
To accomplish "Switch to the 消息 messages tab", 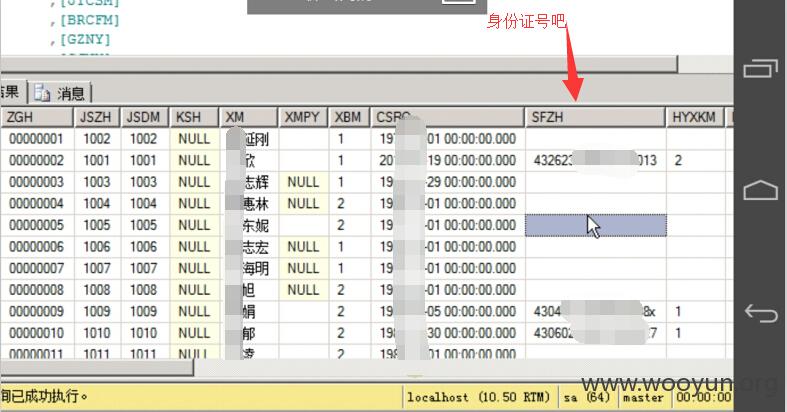I will pyautogui.click(x=61, y=93).
